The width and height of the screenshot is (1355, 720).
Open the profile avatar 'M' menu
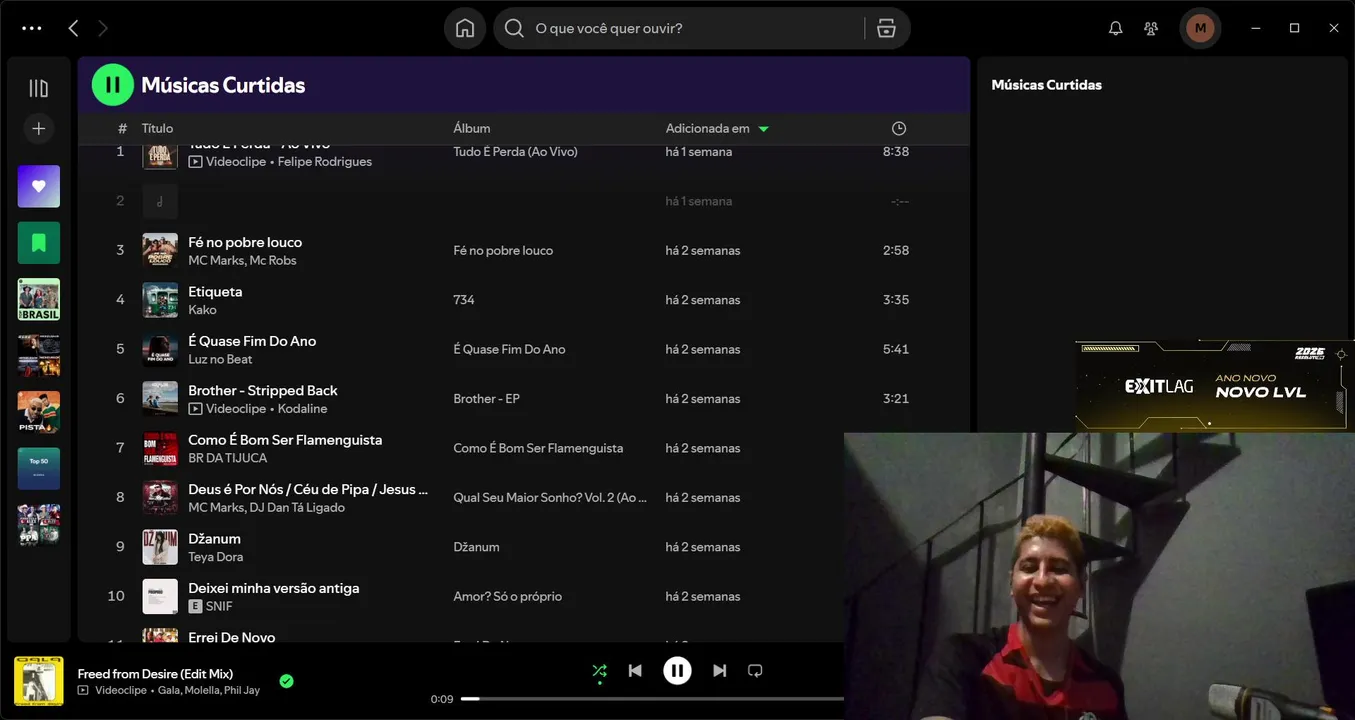pyautogui.click(x=1200, y=28)
